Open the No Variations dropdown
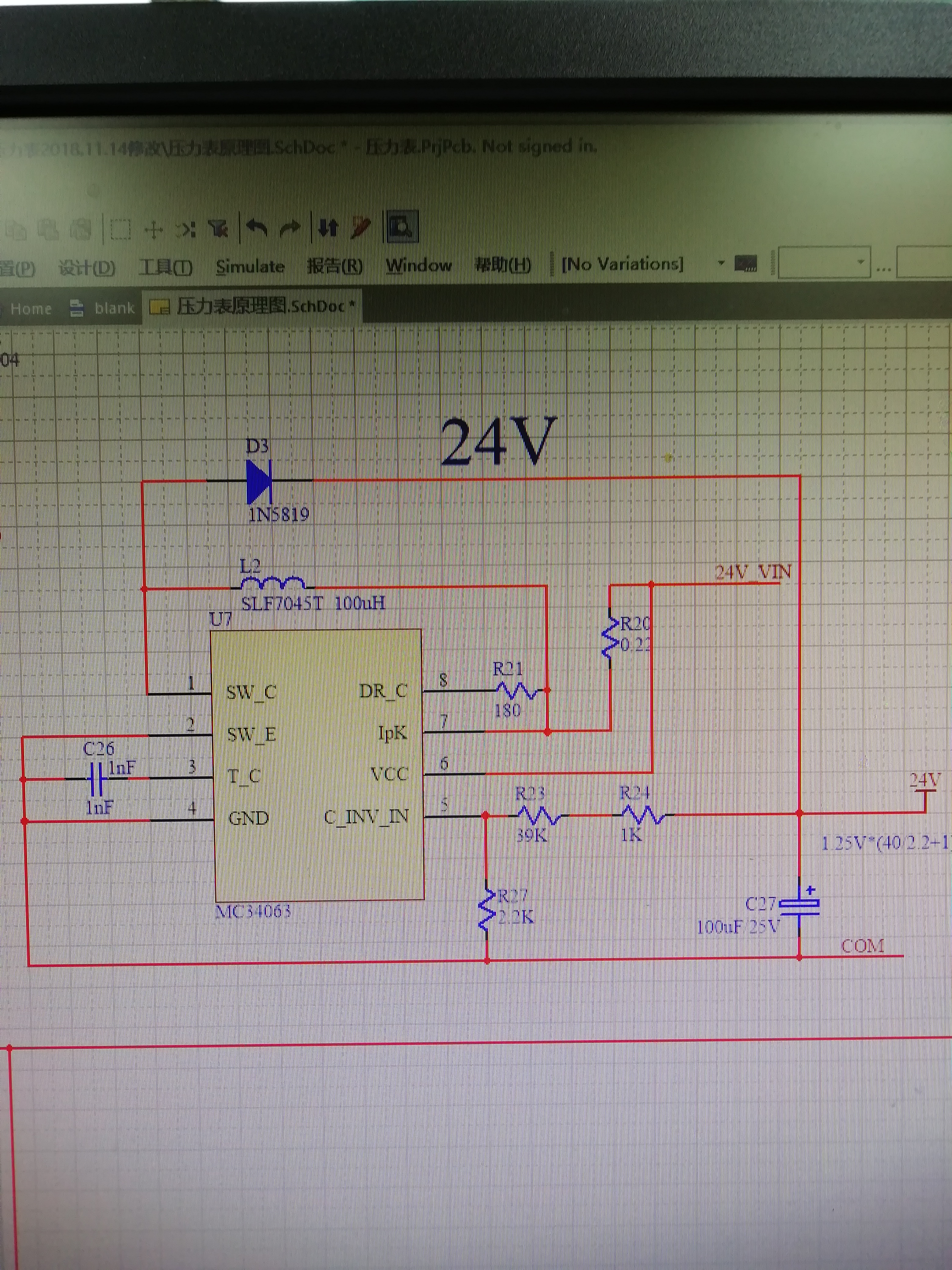 tap(721, 263)
